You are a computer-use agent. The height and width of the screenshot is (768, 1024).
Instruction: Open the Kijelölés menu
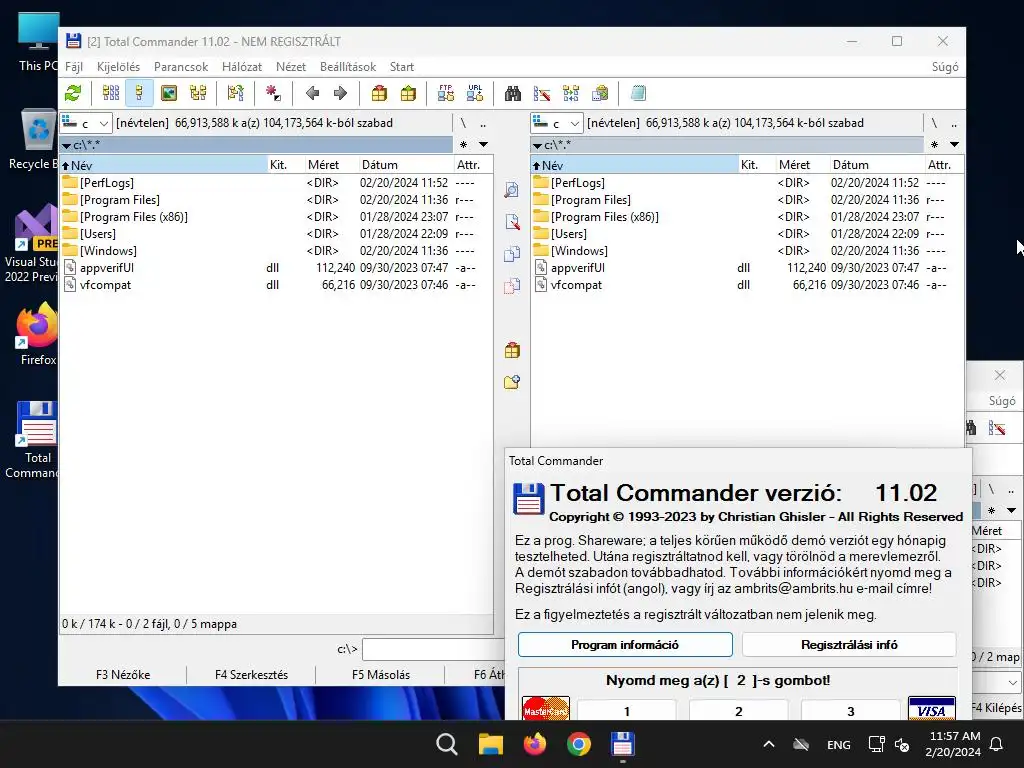(118, 67)
